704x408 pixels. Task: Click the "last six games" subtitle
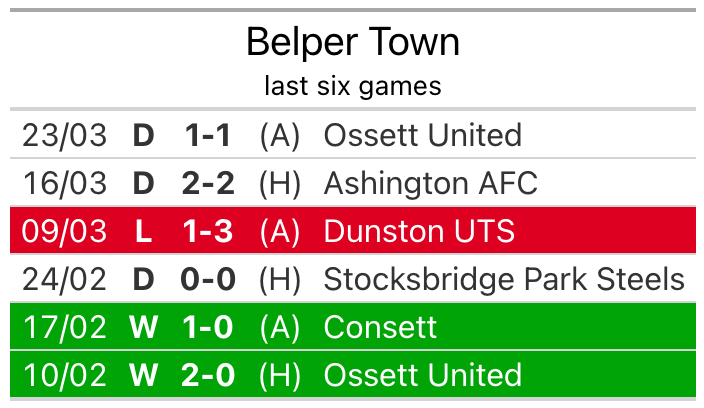tap(352, 86)
